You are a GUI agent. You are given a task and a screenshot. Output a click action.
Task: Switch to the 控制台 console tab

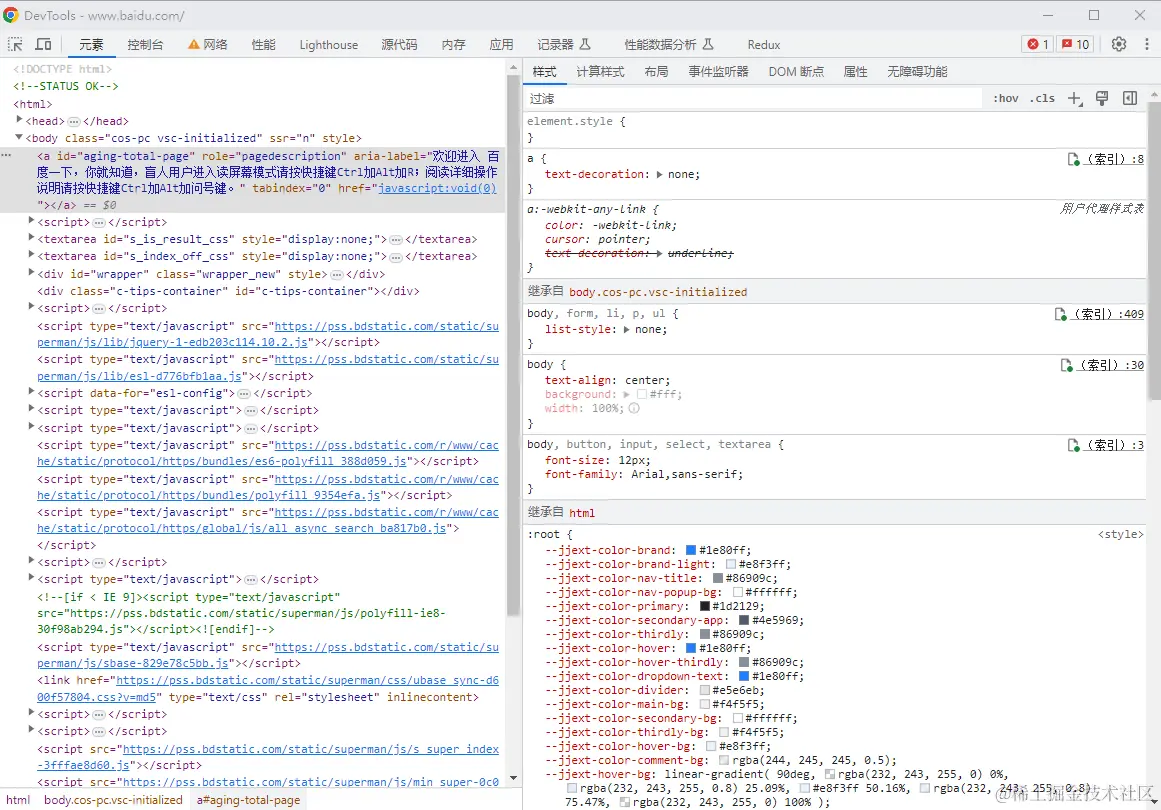[x=145, y=44]
